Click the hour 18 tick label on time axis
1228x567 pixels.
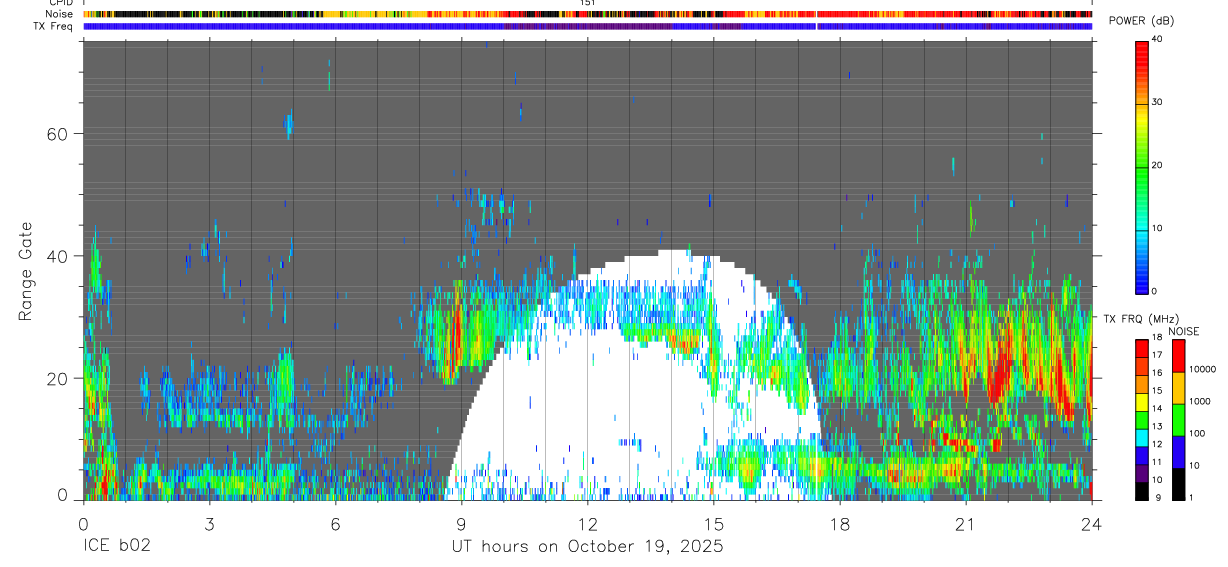tap(840, 523)
